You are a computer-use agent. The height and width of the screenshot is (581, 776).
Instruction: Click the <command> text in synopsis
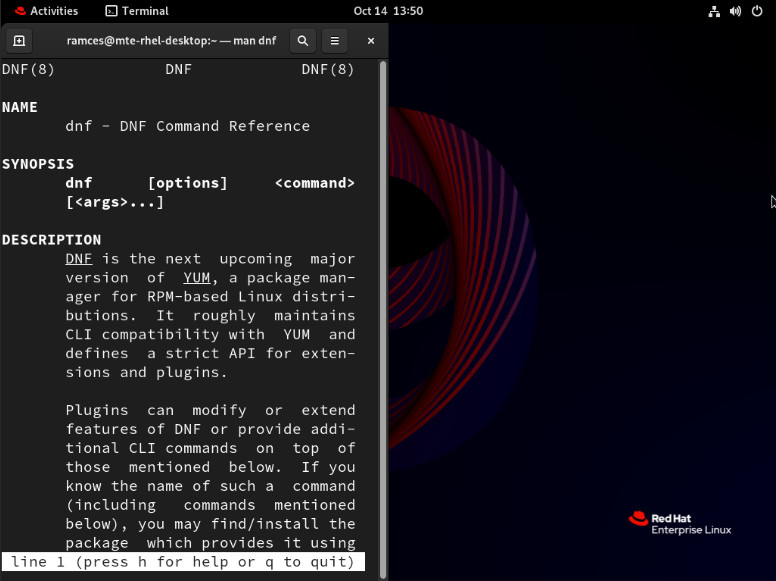click(315, 183)
